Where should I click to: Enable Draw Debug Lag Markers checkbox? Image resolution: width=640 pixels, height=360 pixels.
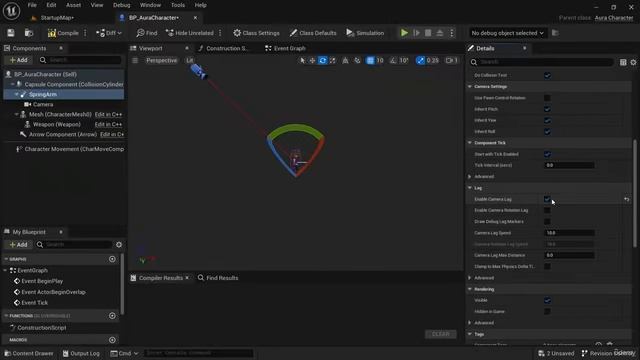click(547, 222)
